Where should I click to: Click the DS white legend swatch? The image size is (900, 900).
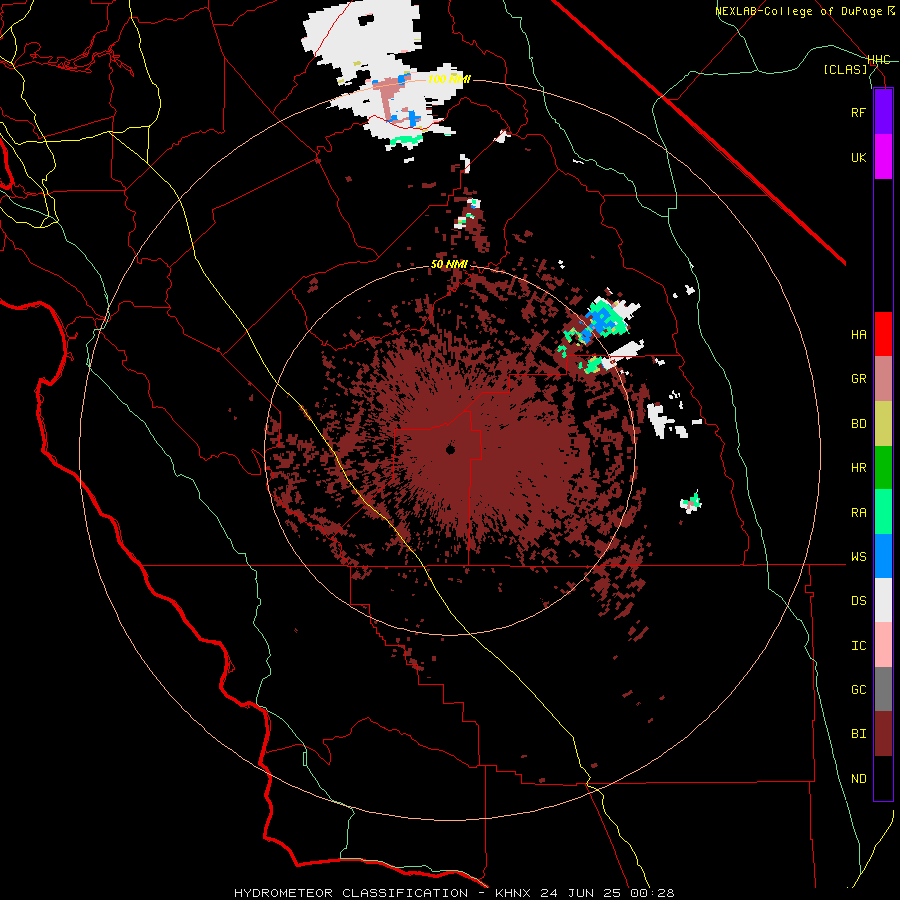883,600
